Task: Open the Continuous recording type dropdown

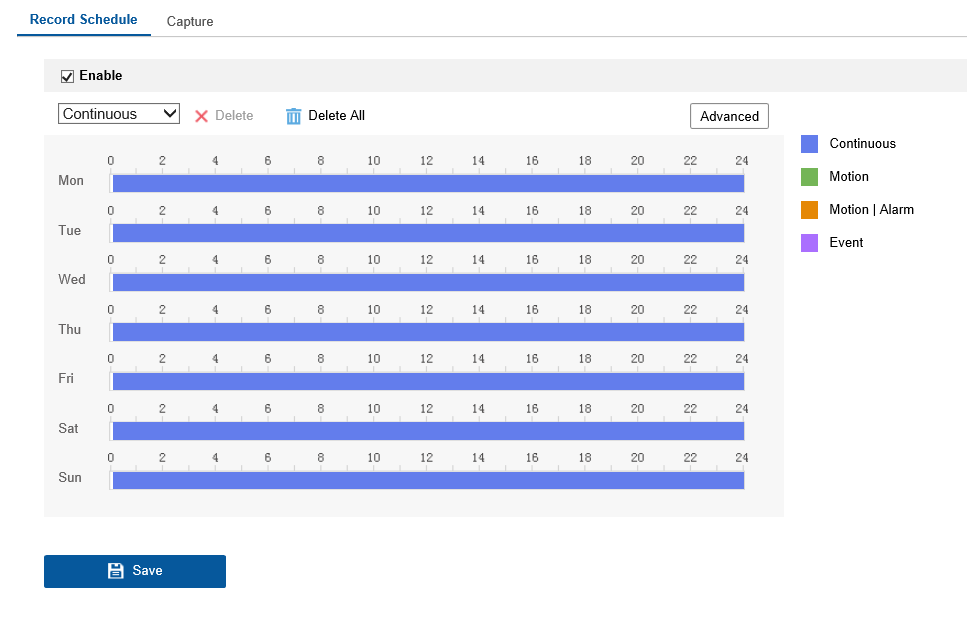Action: pyautogui.click(x=118, y=114)
